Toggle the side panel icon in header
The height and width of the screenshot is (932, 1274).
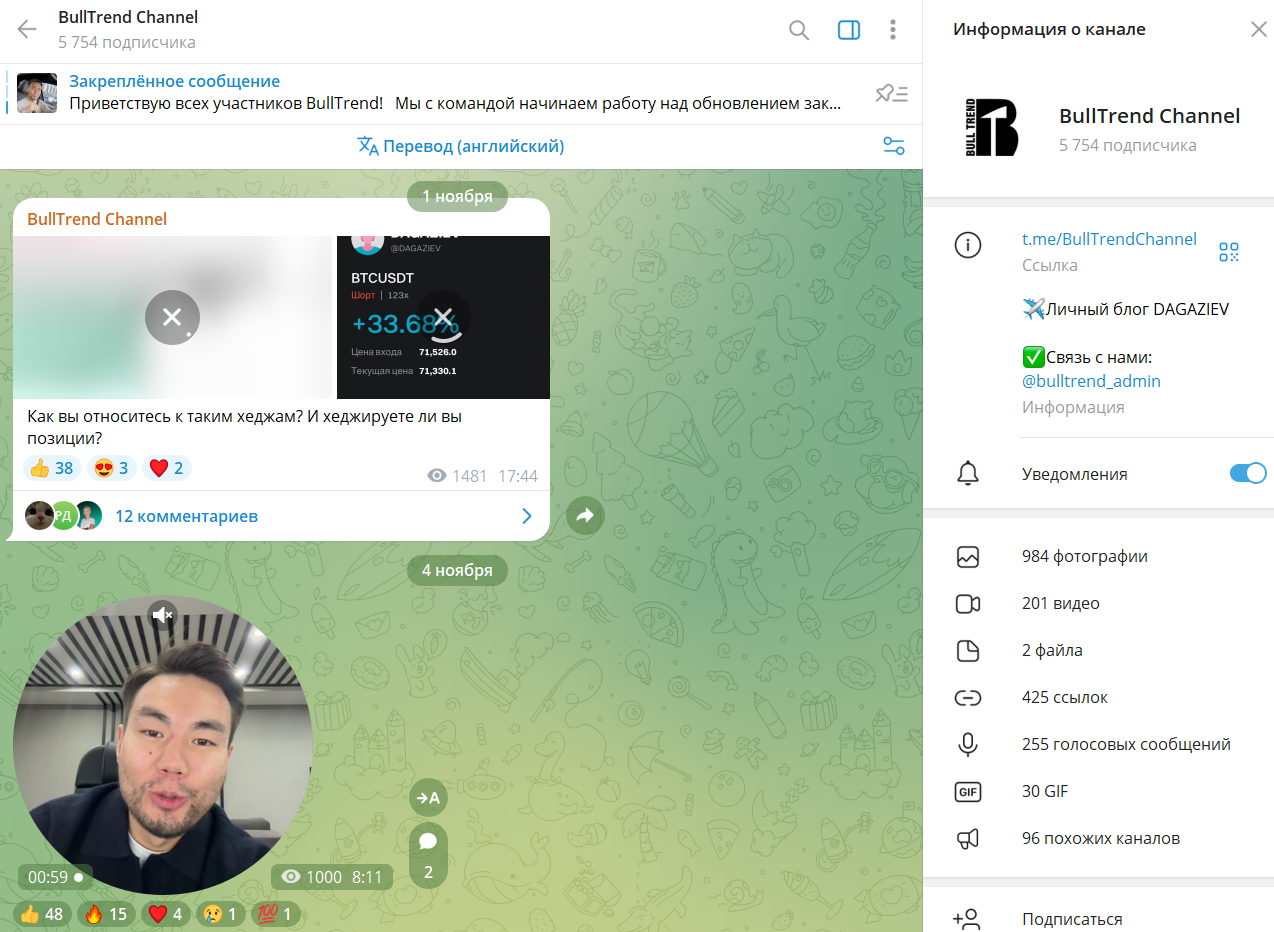(848, 30)
